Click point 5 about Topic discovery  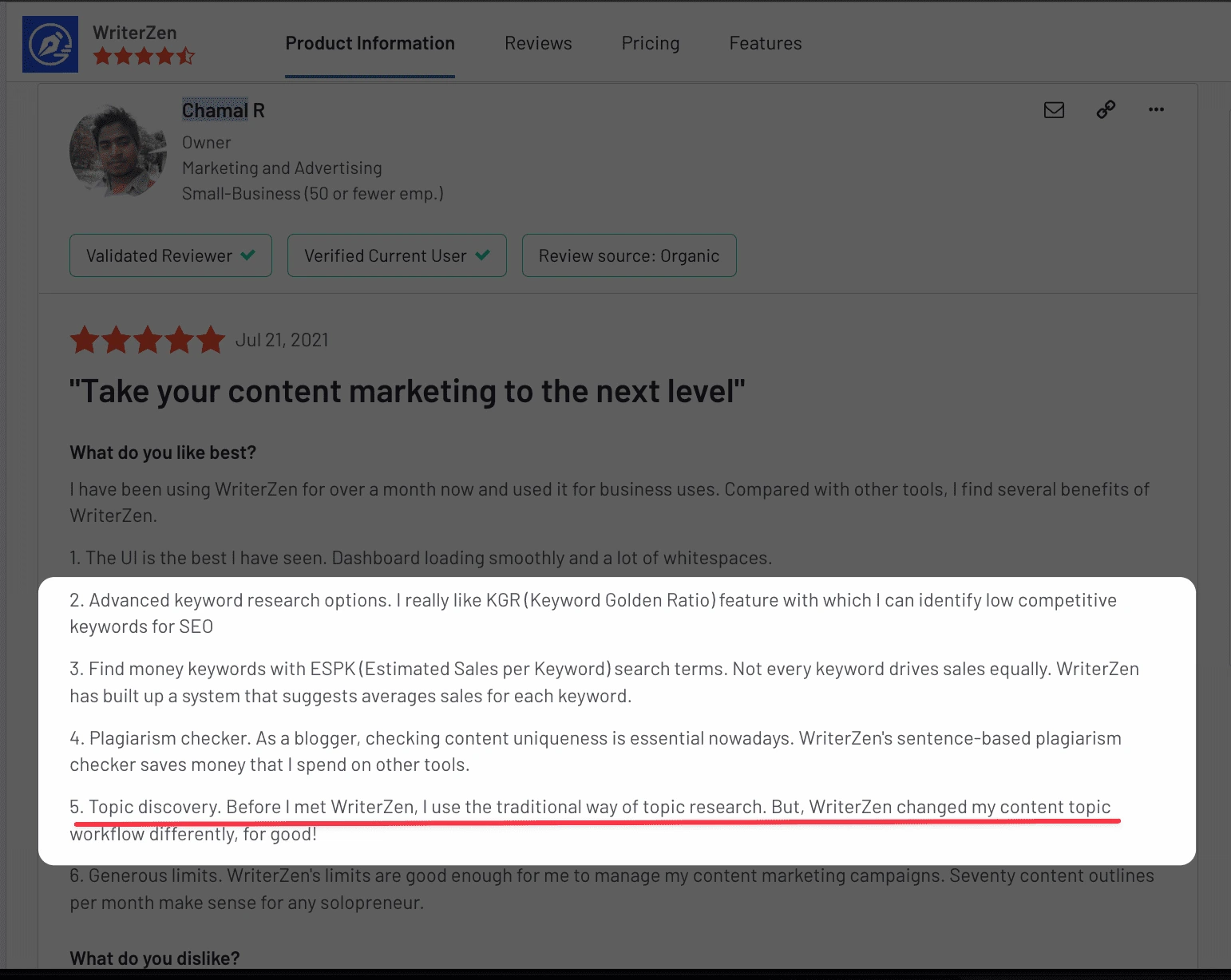click(x=591, y=820)
